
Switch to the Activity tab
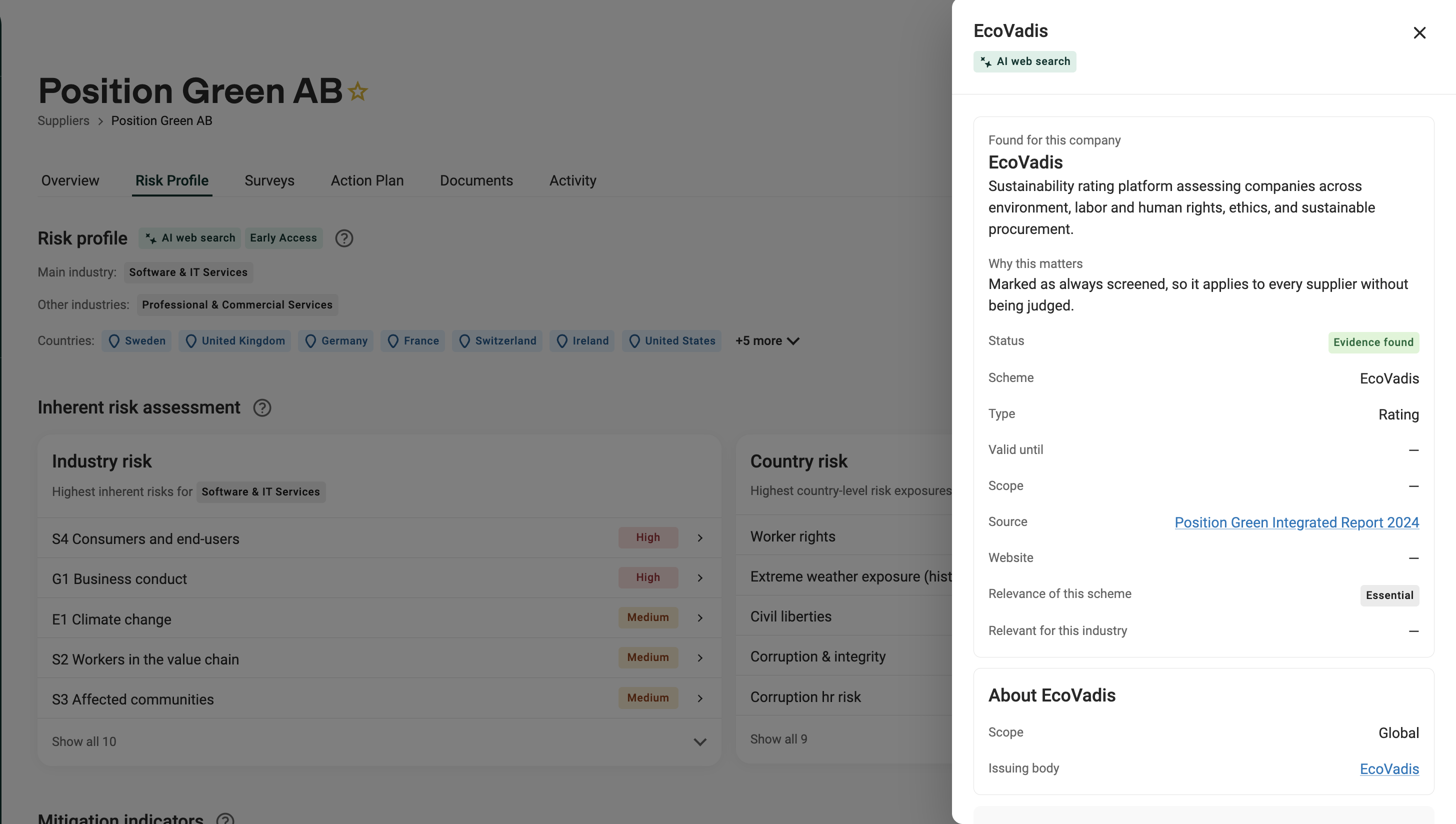coord(572,180)
